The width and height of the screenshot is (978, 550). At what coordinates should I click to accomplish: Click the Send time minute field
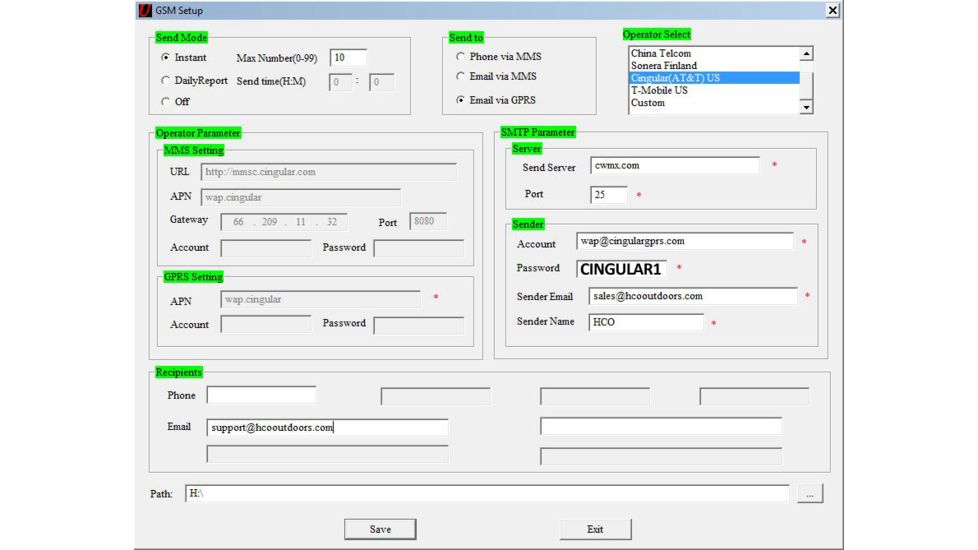(x=381, y=82)
